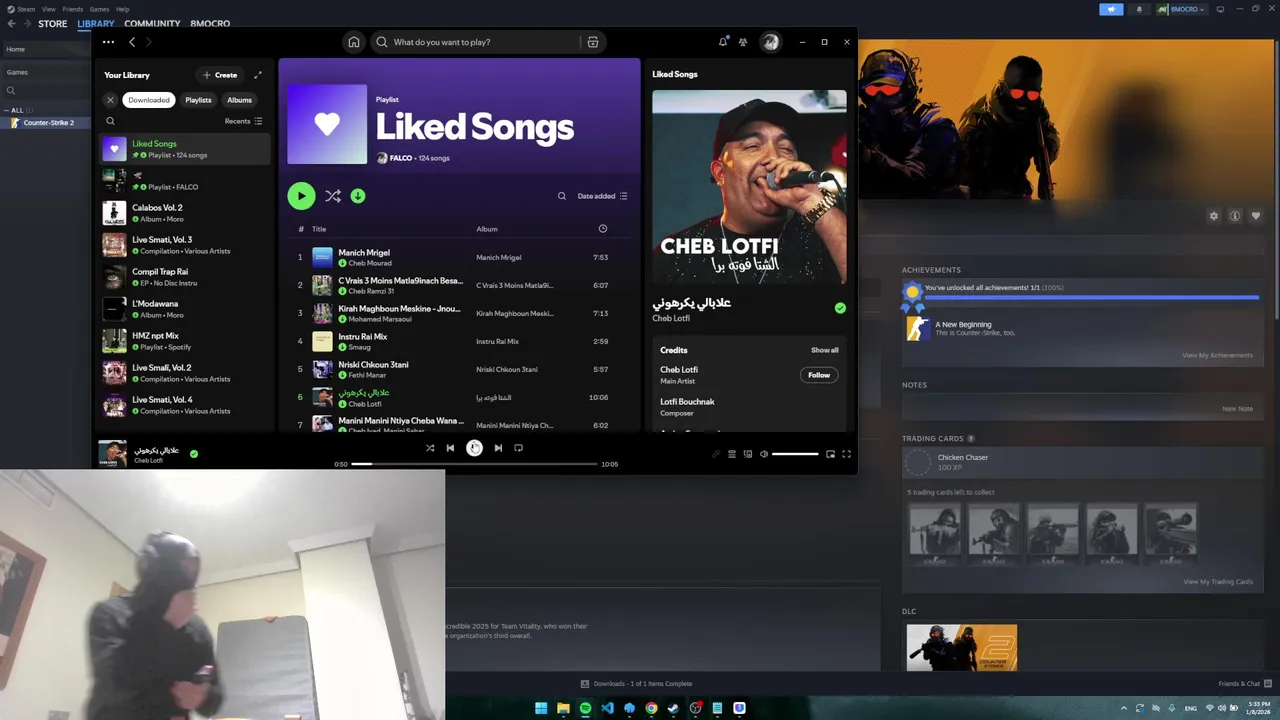1280x720 pixels.
Task: Follow Cheb Lotfi artist
Action: tap(819, 375)
